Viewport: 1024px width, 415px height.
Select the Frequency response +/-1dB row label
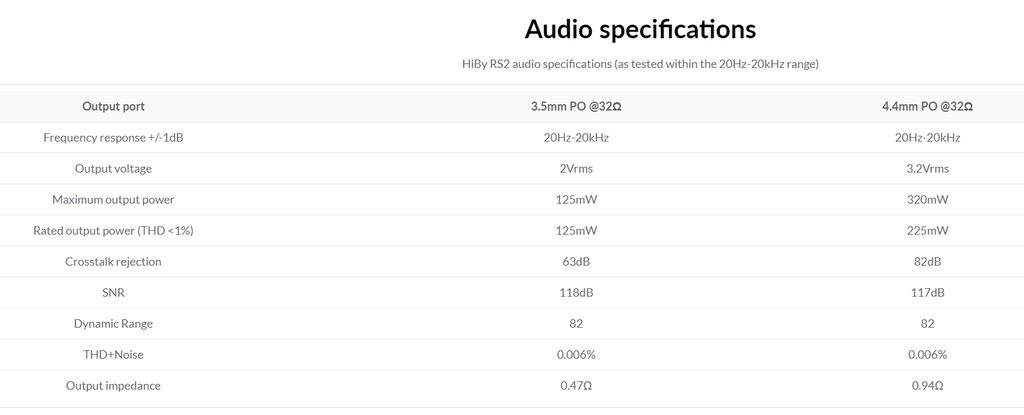click(113, 137)
